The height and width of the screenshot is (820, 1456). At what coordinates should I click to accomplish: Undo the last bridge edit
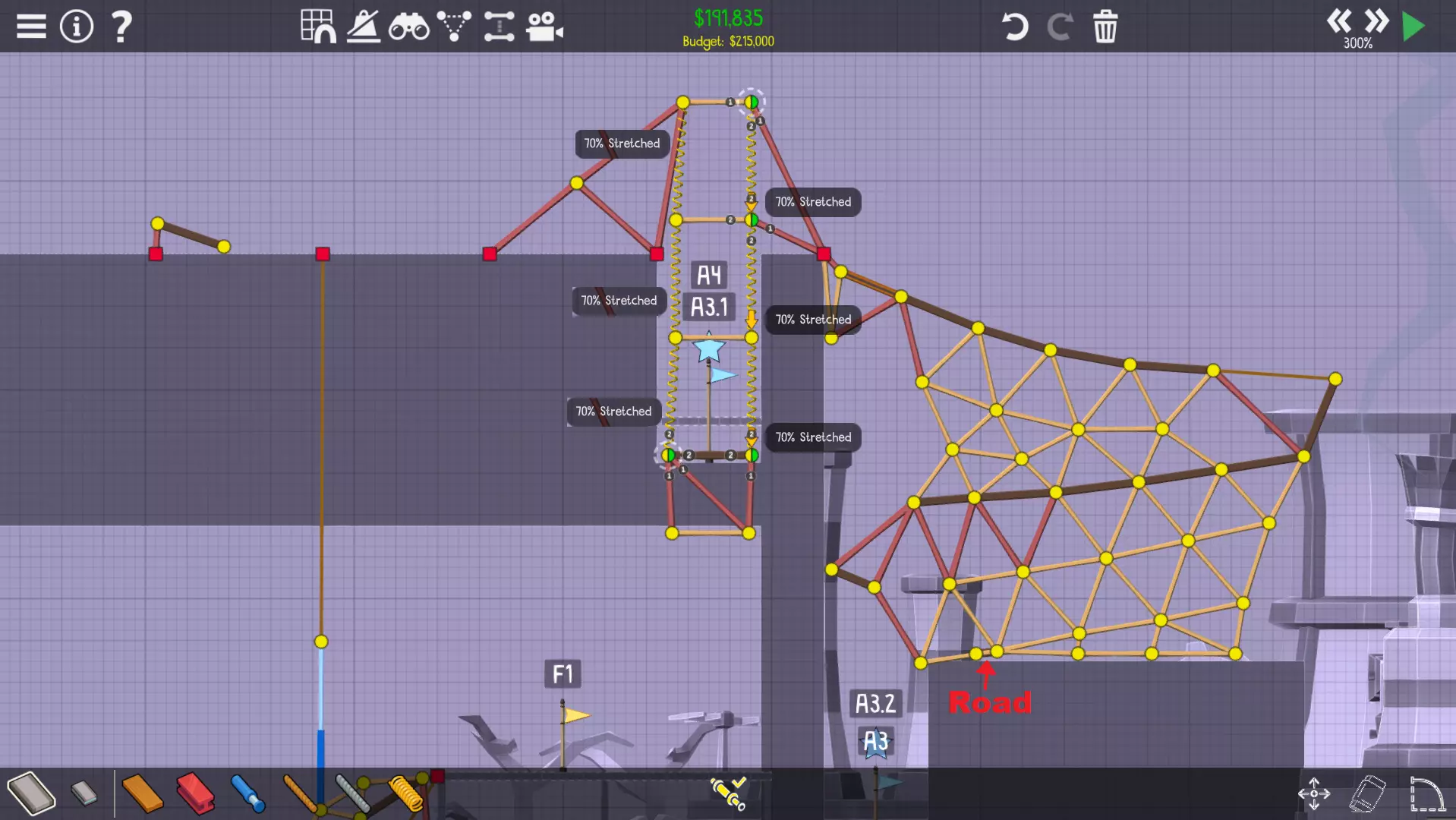point(1014,27)
